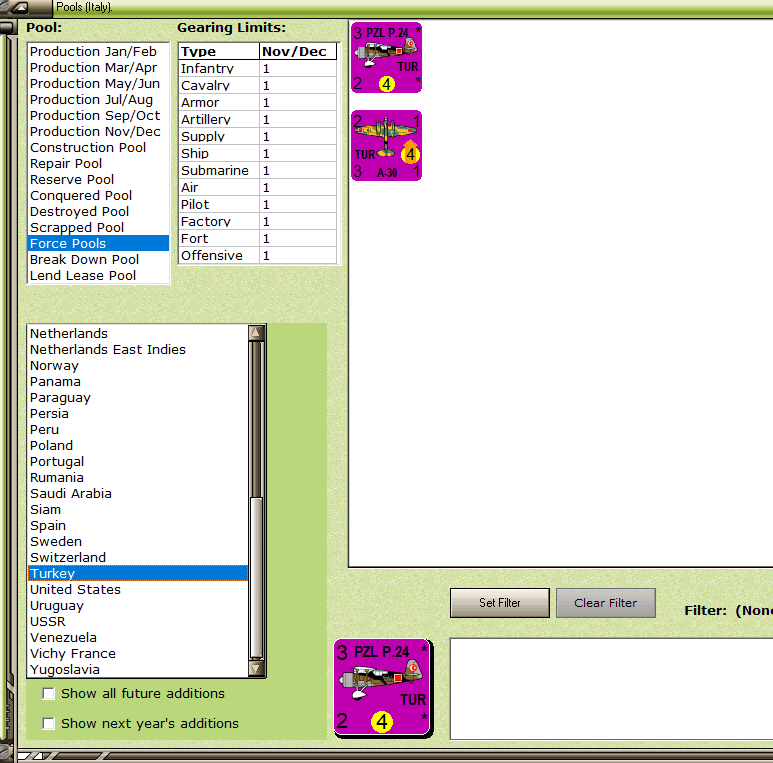Click the Nov/Dec column header
This screenshot has width=773, height=763.
click(298, 51)
